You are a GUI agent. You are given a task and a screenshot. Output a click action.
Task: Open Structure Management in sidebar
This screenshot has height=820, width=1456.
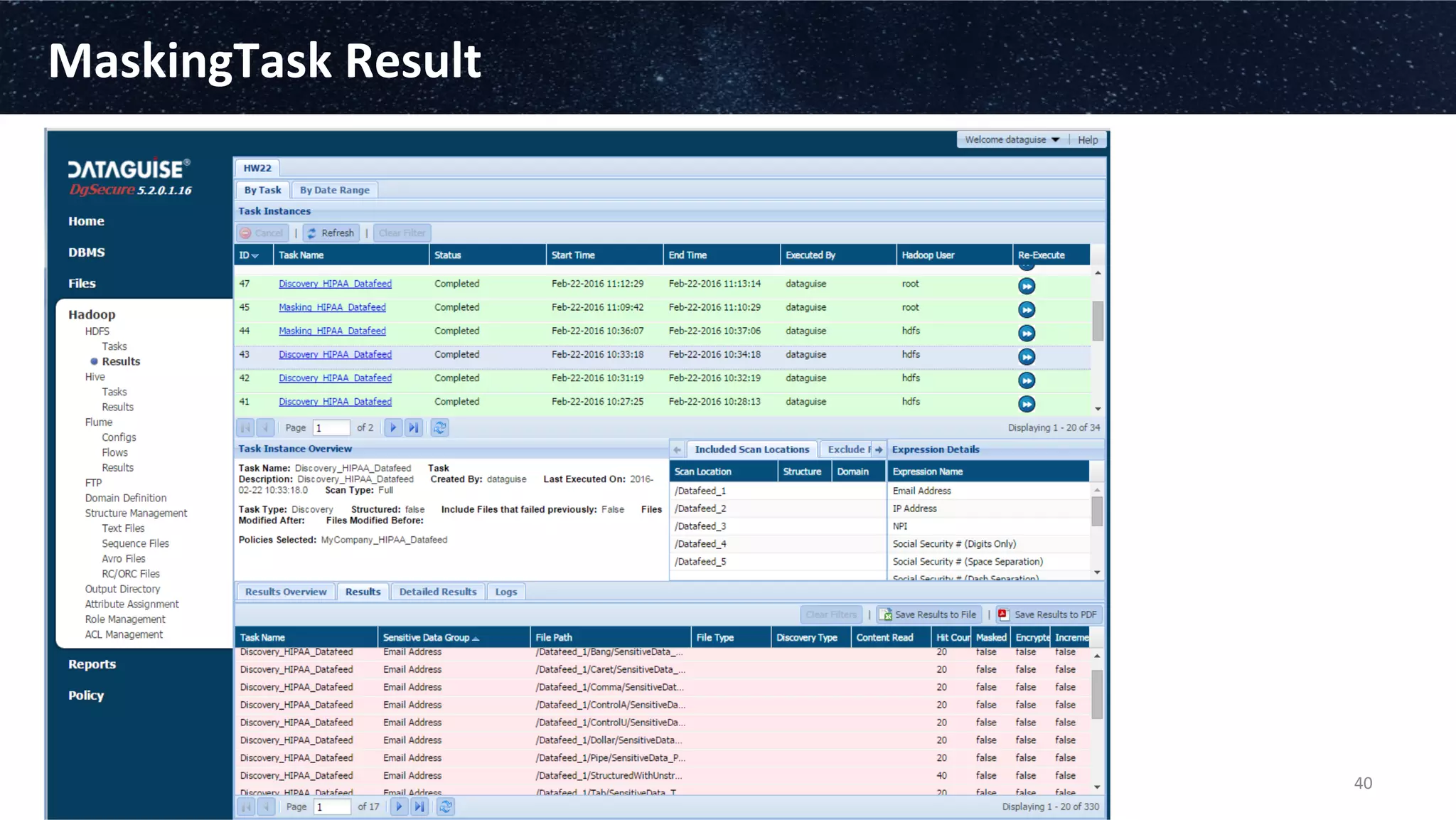(136, 513)
